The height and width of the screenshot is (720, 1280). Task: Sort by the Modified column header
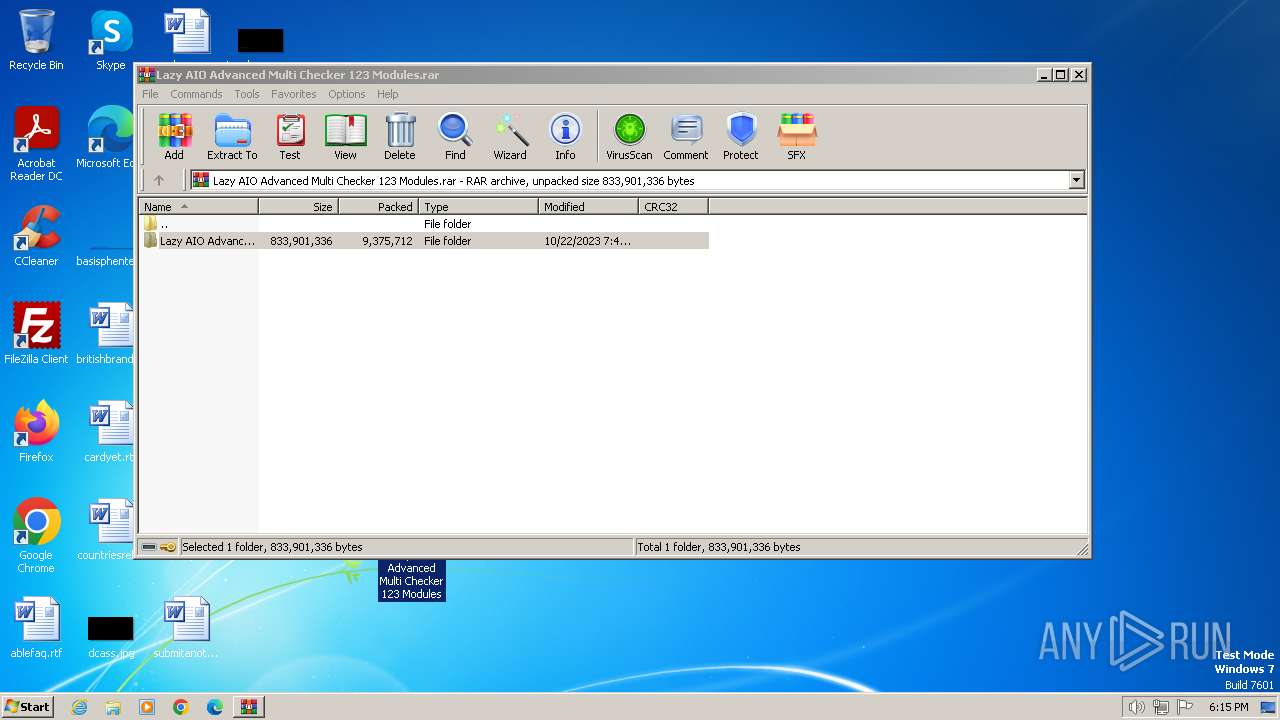coord(589,207)
